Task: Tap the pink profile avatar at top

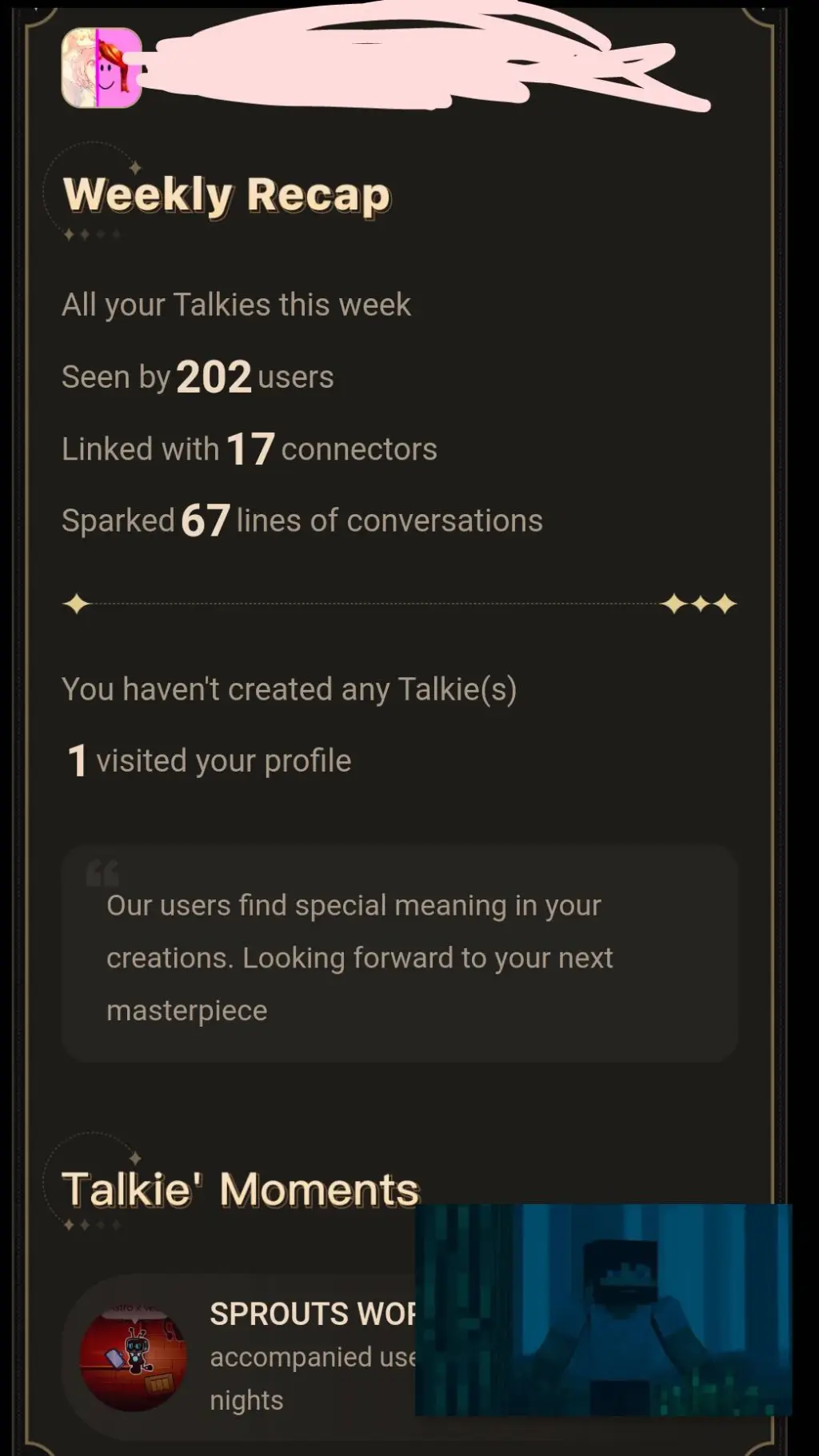Action: 102,68
